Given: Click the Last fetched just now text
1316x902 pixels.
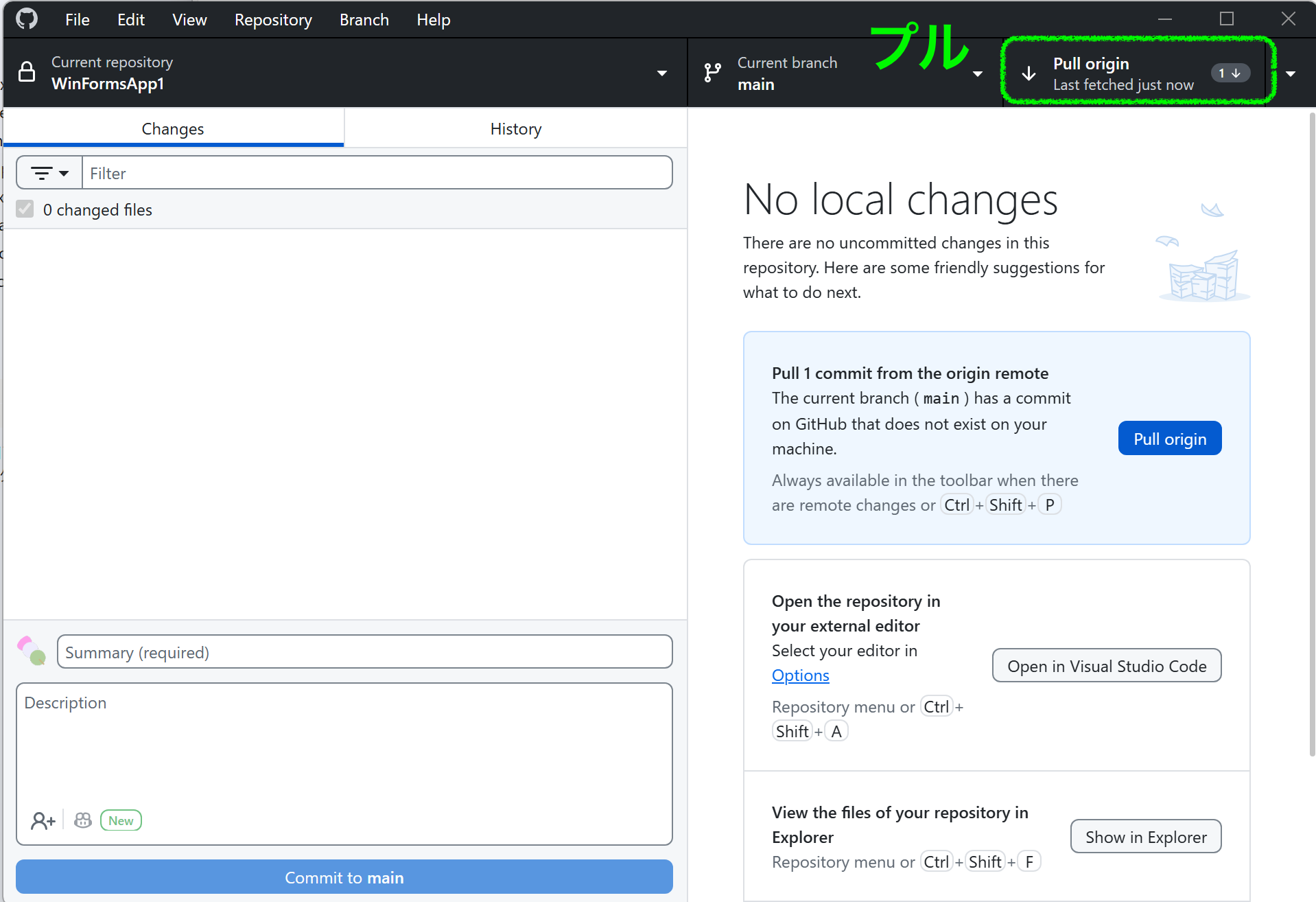Looking at the screenshot, I should click(x=1123, y=84).
